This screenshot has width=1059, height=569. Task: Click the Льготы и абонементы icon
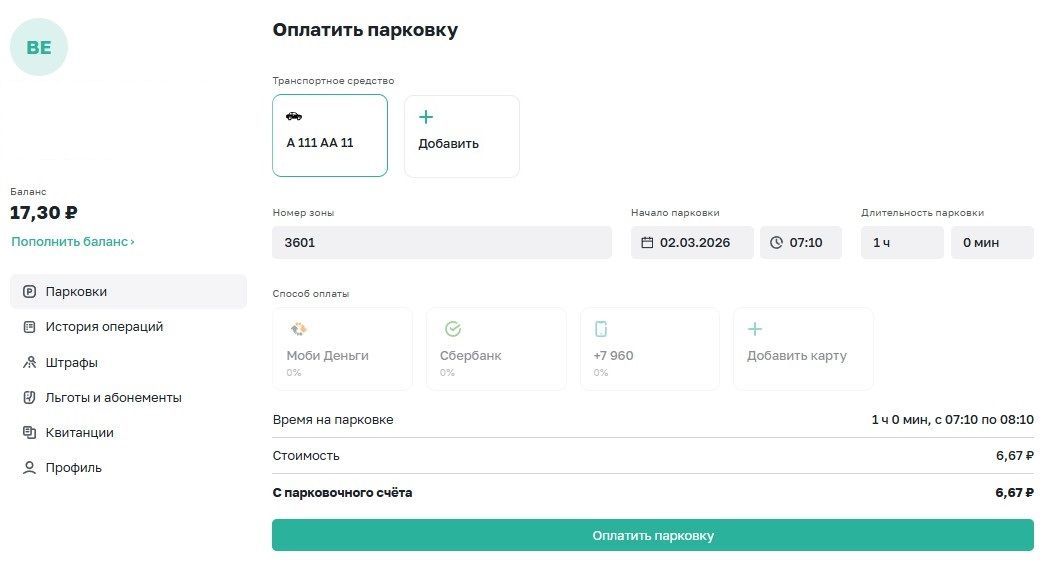click(29, 397)
